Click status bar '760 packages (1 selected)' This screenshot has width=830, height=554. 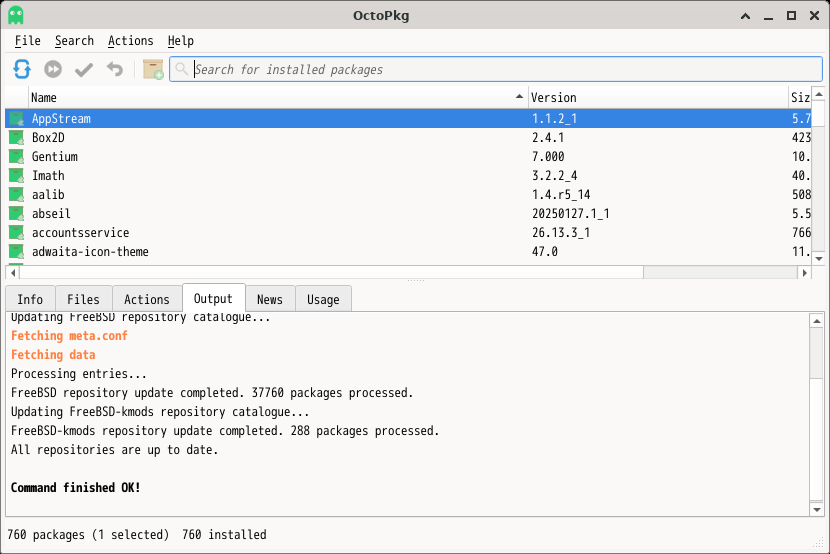tap(88, 534)
